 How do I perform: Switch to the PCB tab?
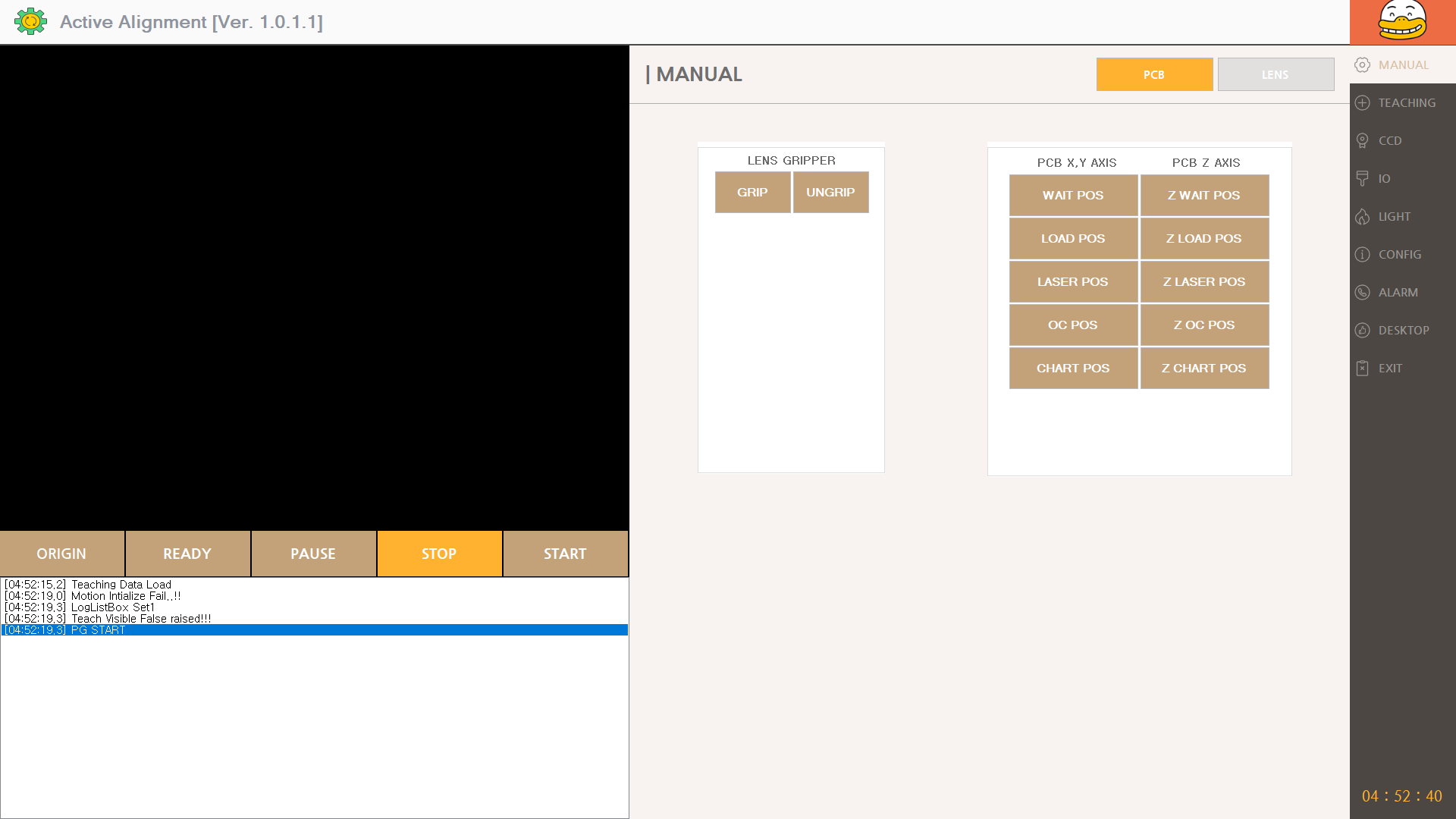point(1154,74)
